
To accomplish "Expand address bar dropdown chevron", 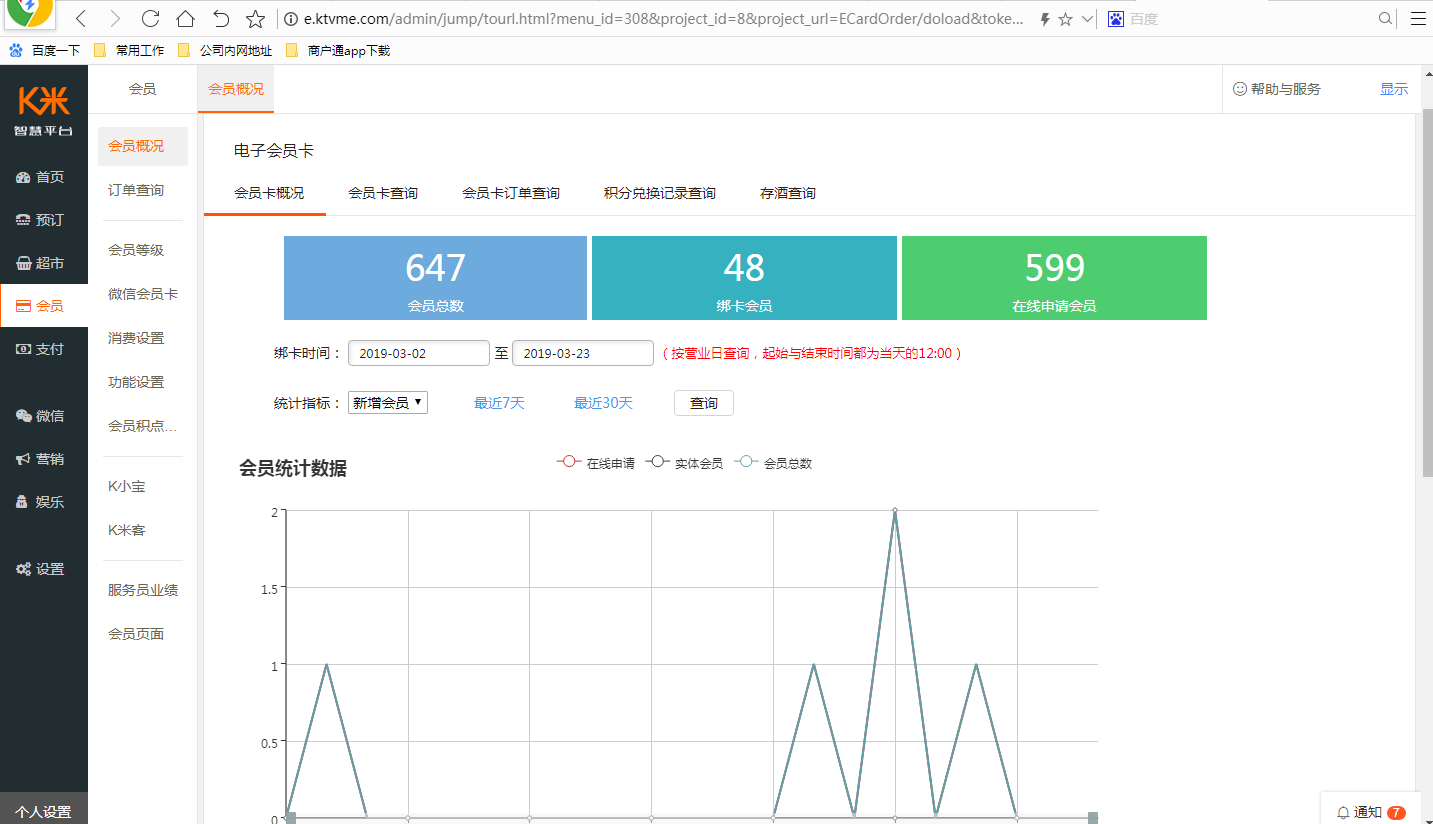I will 1088,19.
